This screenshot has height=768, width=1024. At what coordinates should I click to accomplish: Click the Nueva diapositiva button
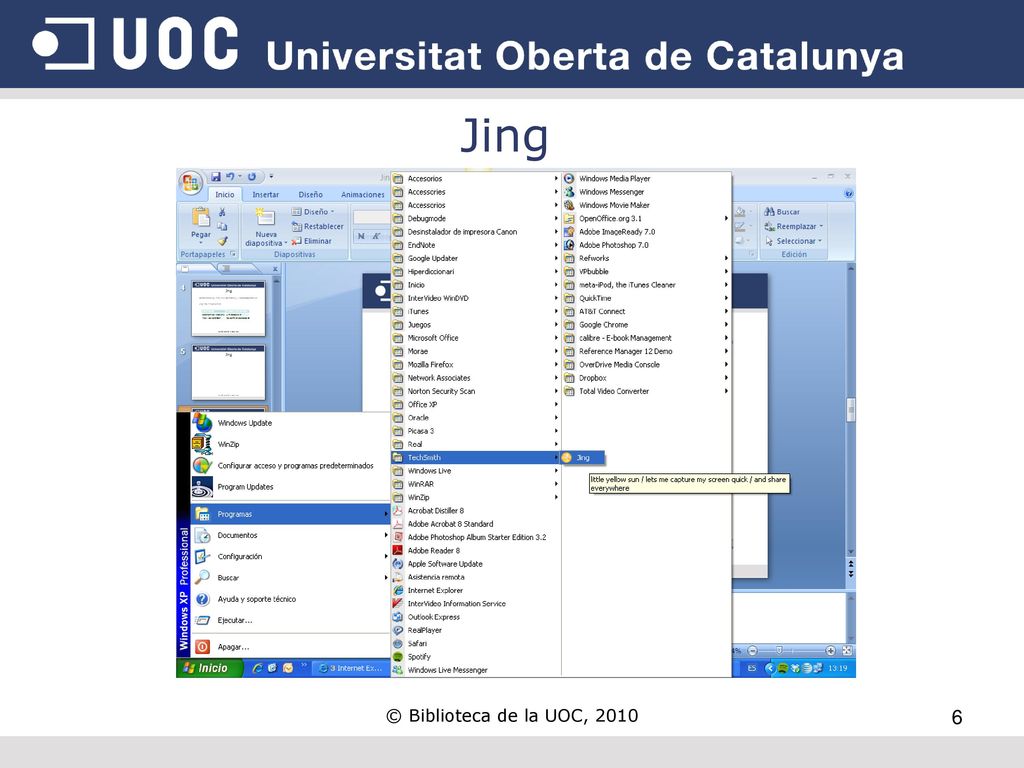266,227
